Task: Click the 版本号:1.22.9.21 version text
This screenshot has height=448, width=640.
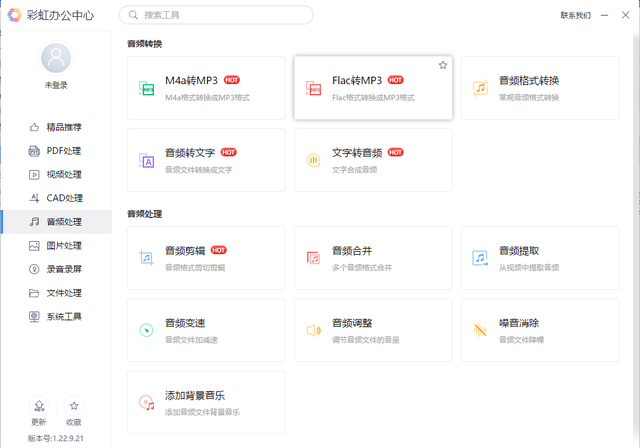Action: point(56,438)
